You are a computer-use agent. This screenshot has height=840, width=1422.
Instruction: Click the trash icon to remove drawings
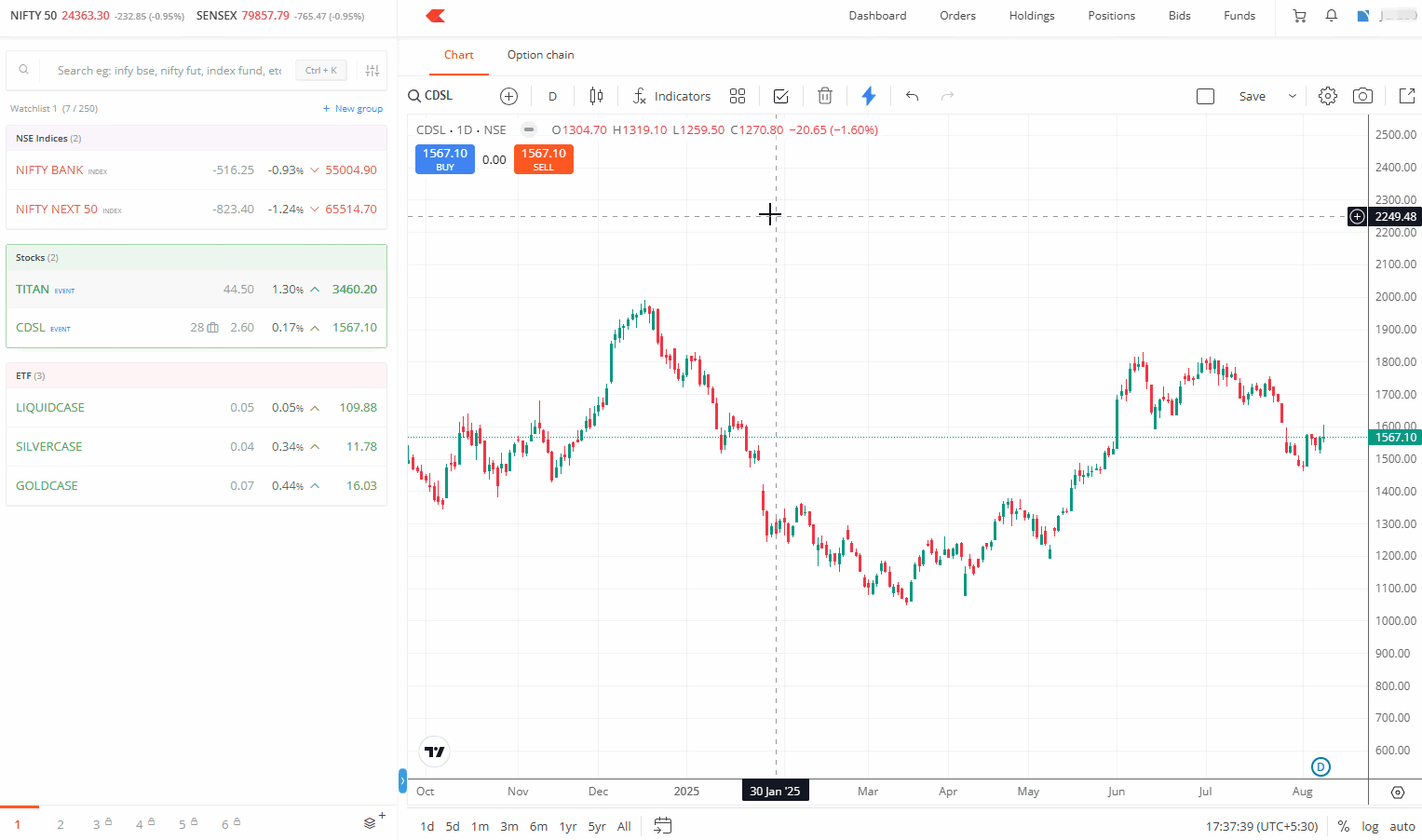point(824,96)
